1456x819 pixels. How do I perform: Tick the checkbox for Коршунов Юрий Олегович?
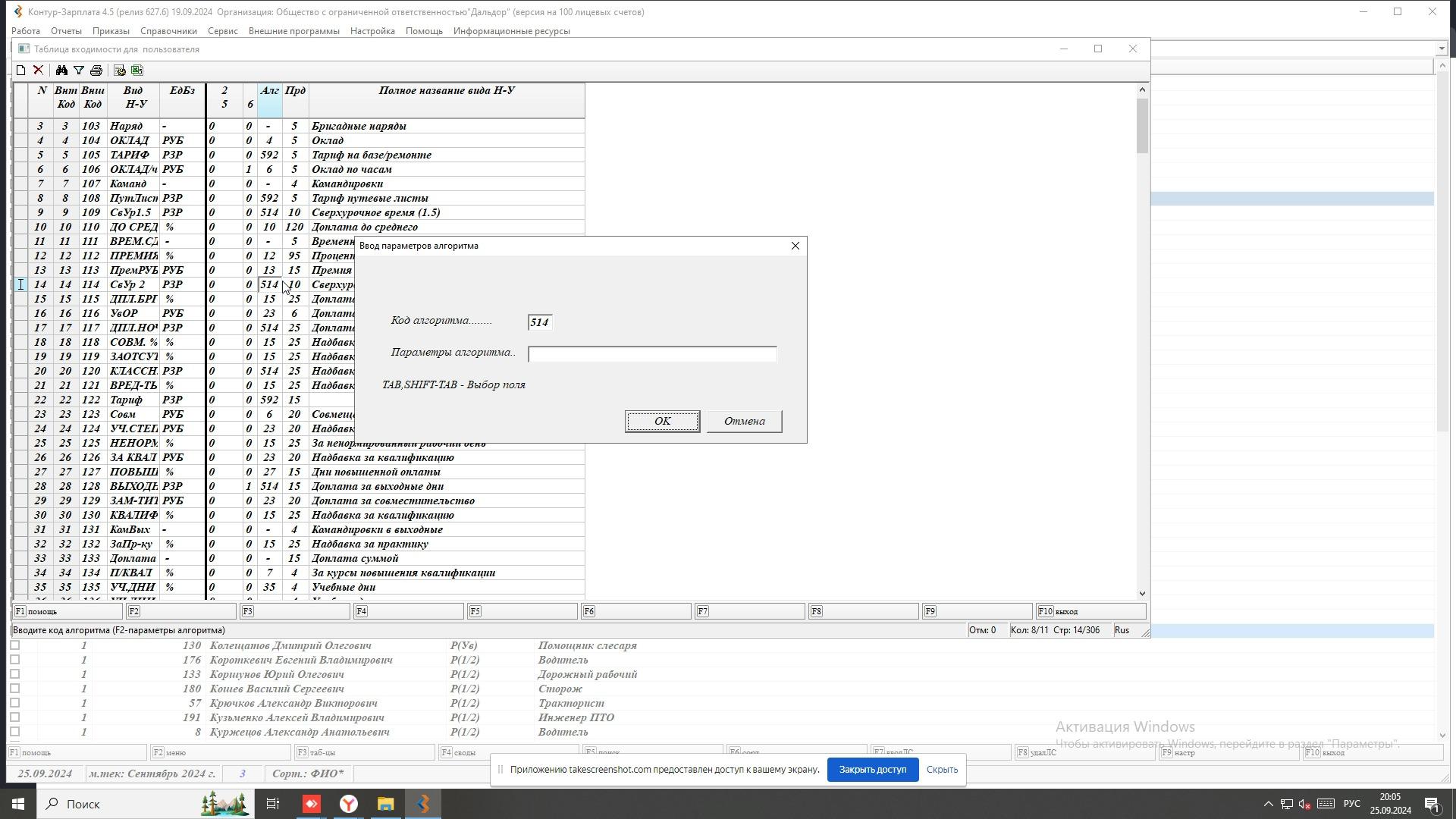[x=14, y=674]
